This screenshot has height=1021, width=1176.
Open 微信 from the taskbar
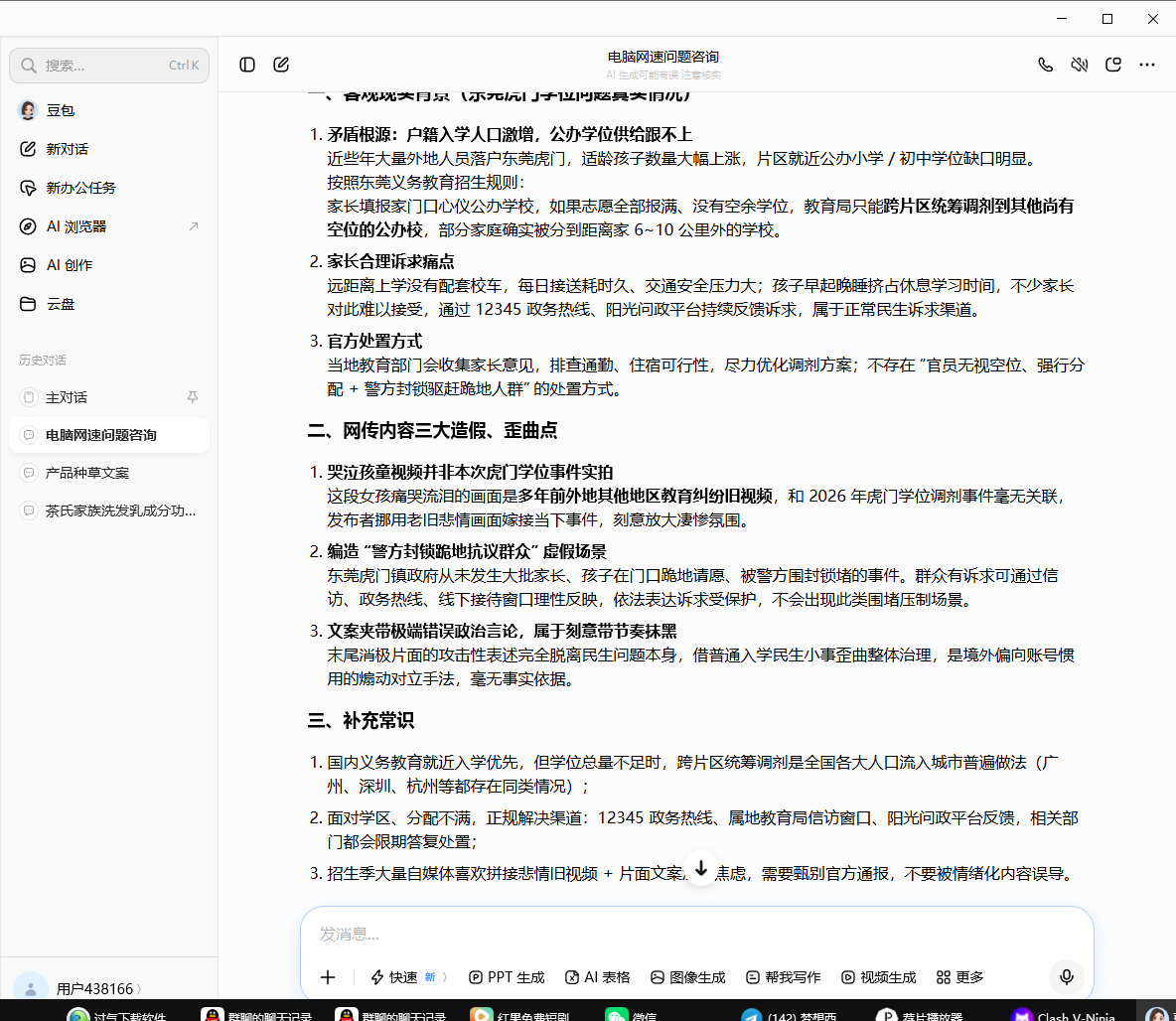click(x=633, y=1014)
